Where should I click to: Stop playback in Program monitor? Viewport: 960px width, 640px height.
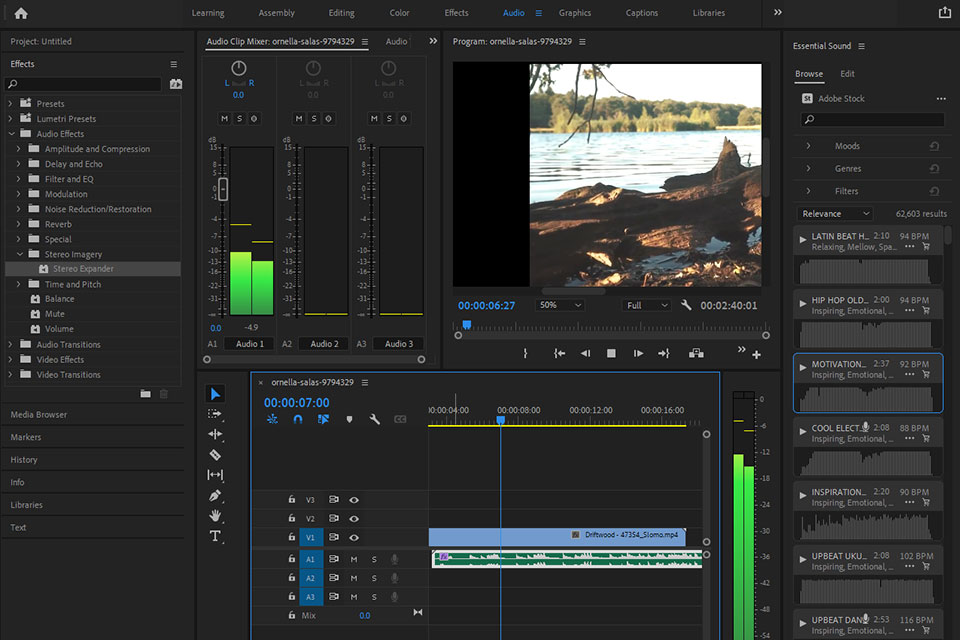click(611, 353)
